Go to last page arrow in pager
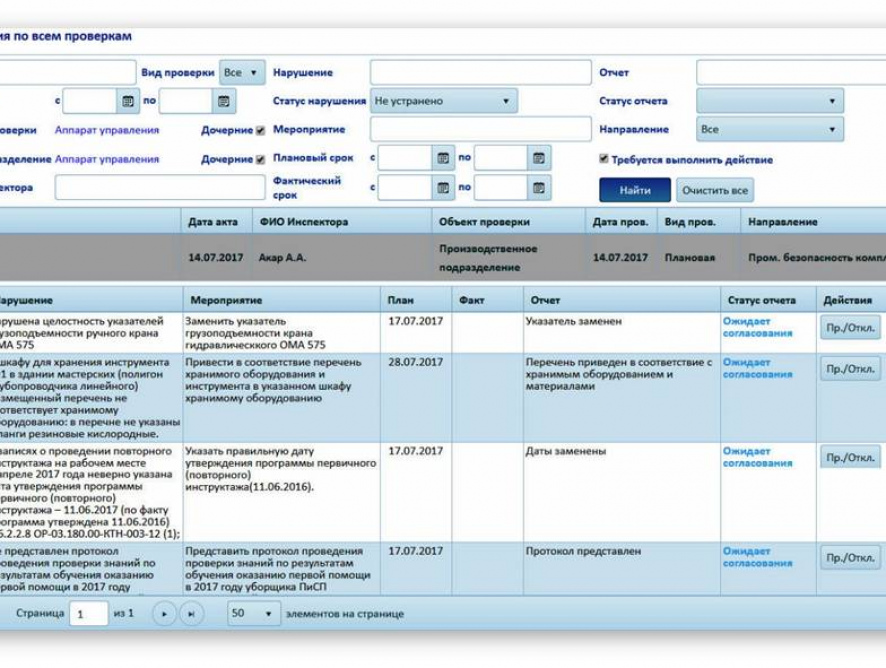Image resolution: width=886 pixels, height=668 pixels. point(192,614)
